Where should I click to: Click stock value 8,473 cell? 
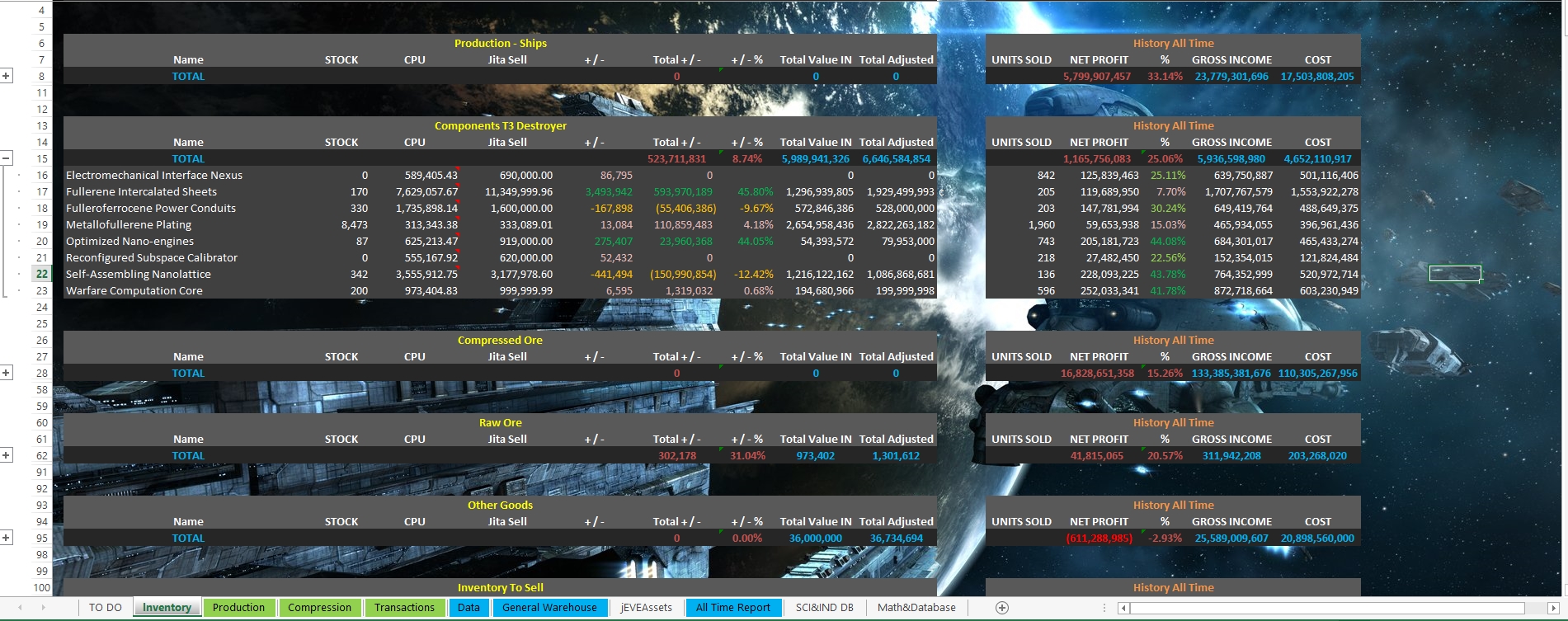coord(355,224)
